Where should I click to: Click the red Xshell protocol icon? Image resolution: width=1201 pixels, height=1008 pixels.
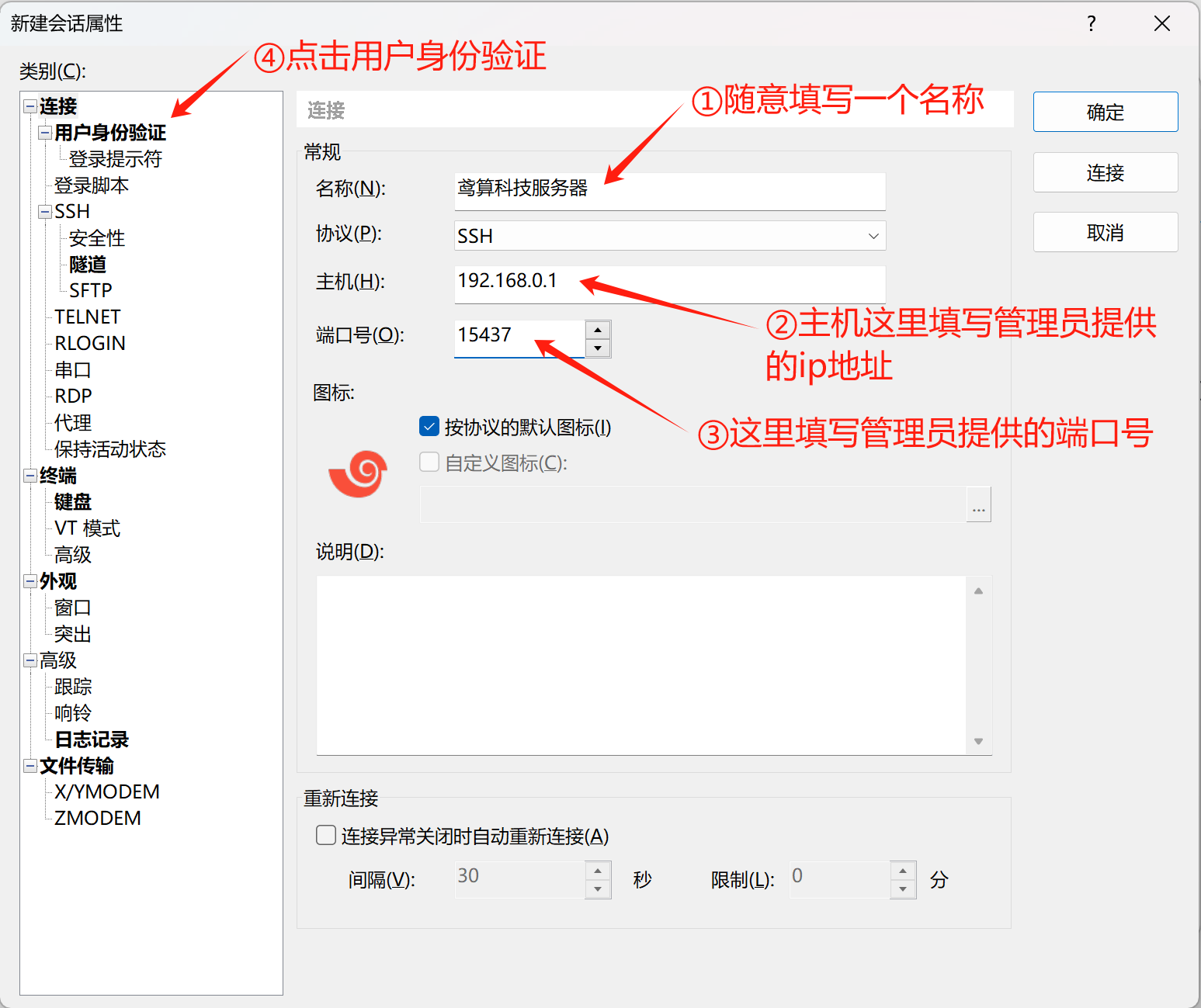(x=358, y=473)
